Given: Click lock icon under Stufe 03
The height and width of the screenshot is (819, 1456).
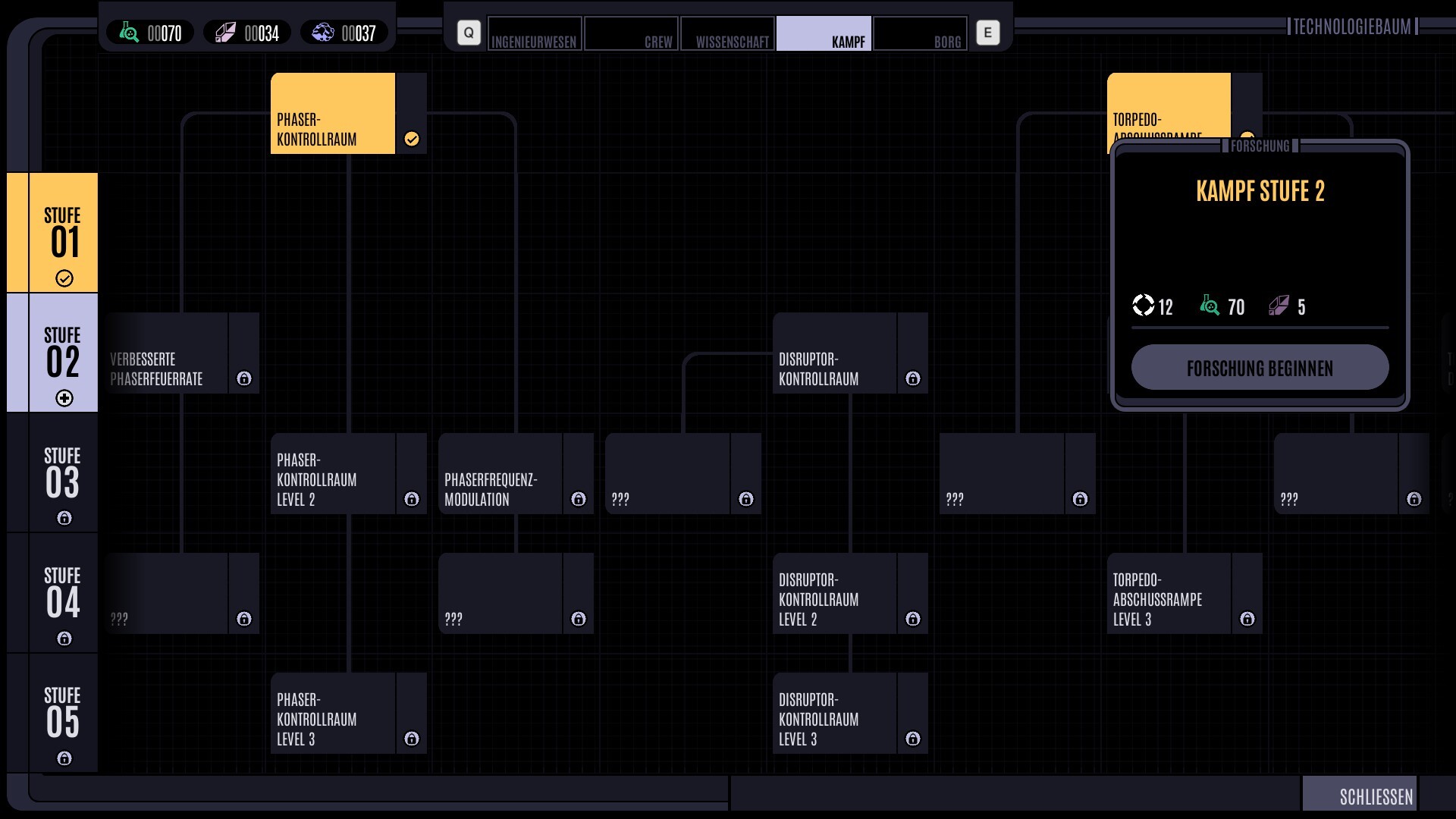Looking at the screenshot, I should [x=64, y=518].
